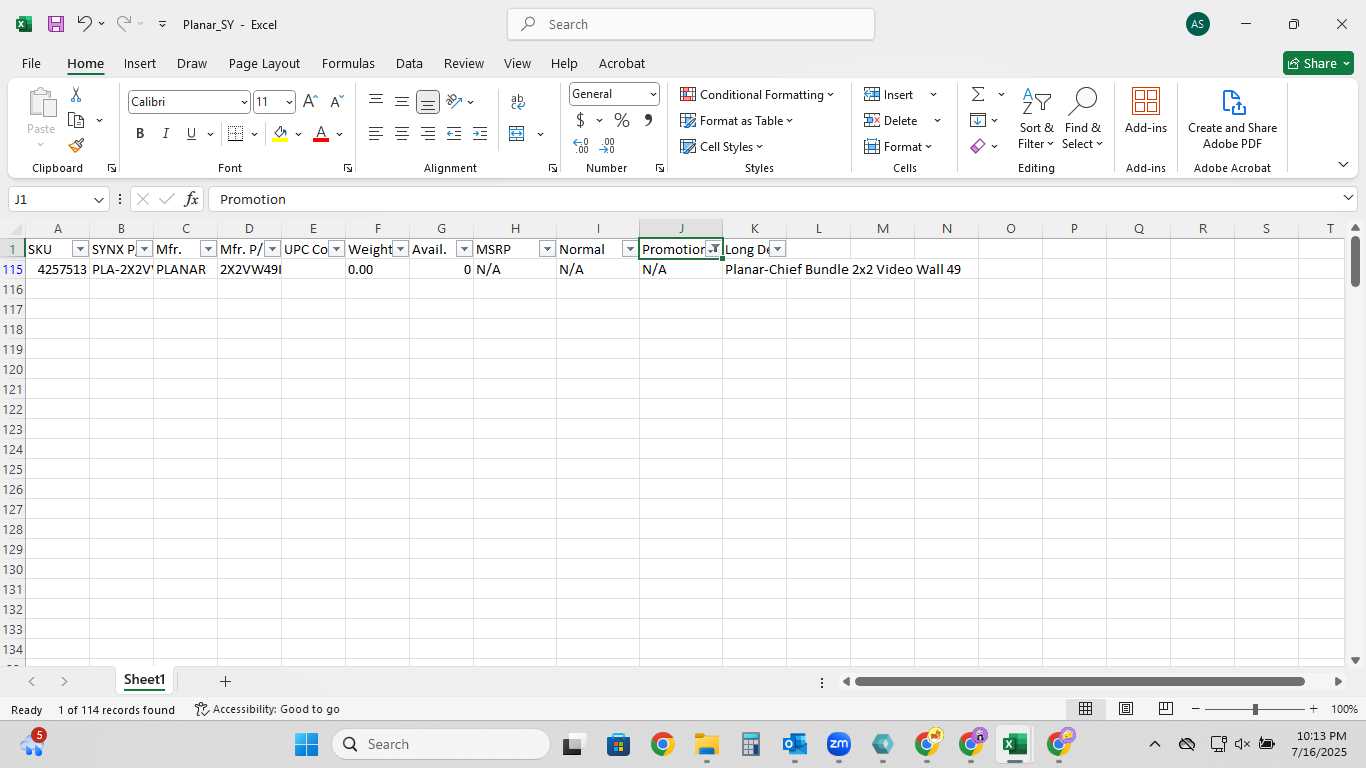Viewport: 1366px width, 768px height.
Task: Decrease the cell indent
Action: click(454, 134)
